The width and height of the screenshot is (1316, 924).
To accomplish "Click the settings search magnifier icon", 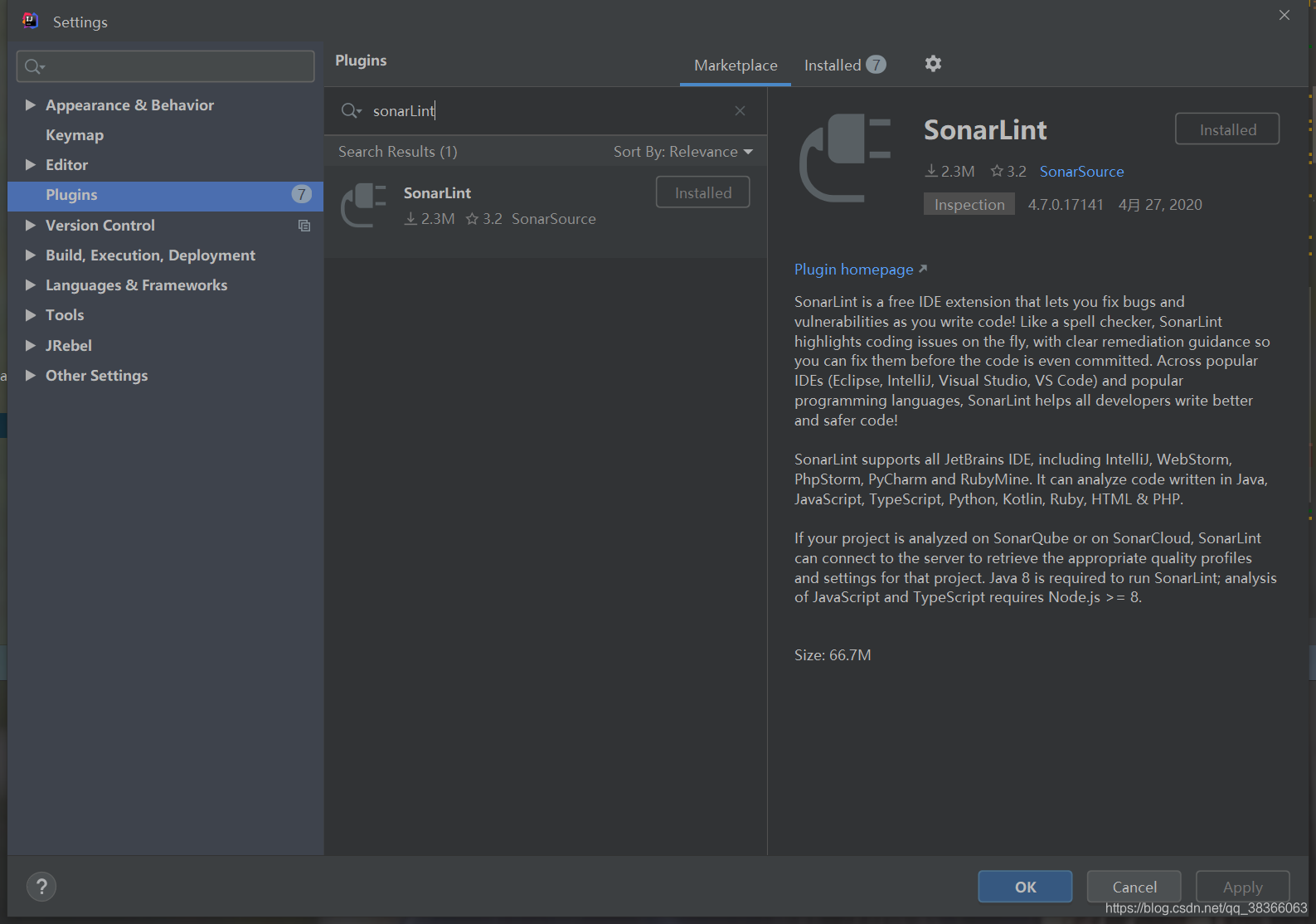I will click(x=34, y=66).
